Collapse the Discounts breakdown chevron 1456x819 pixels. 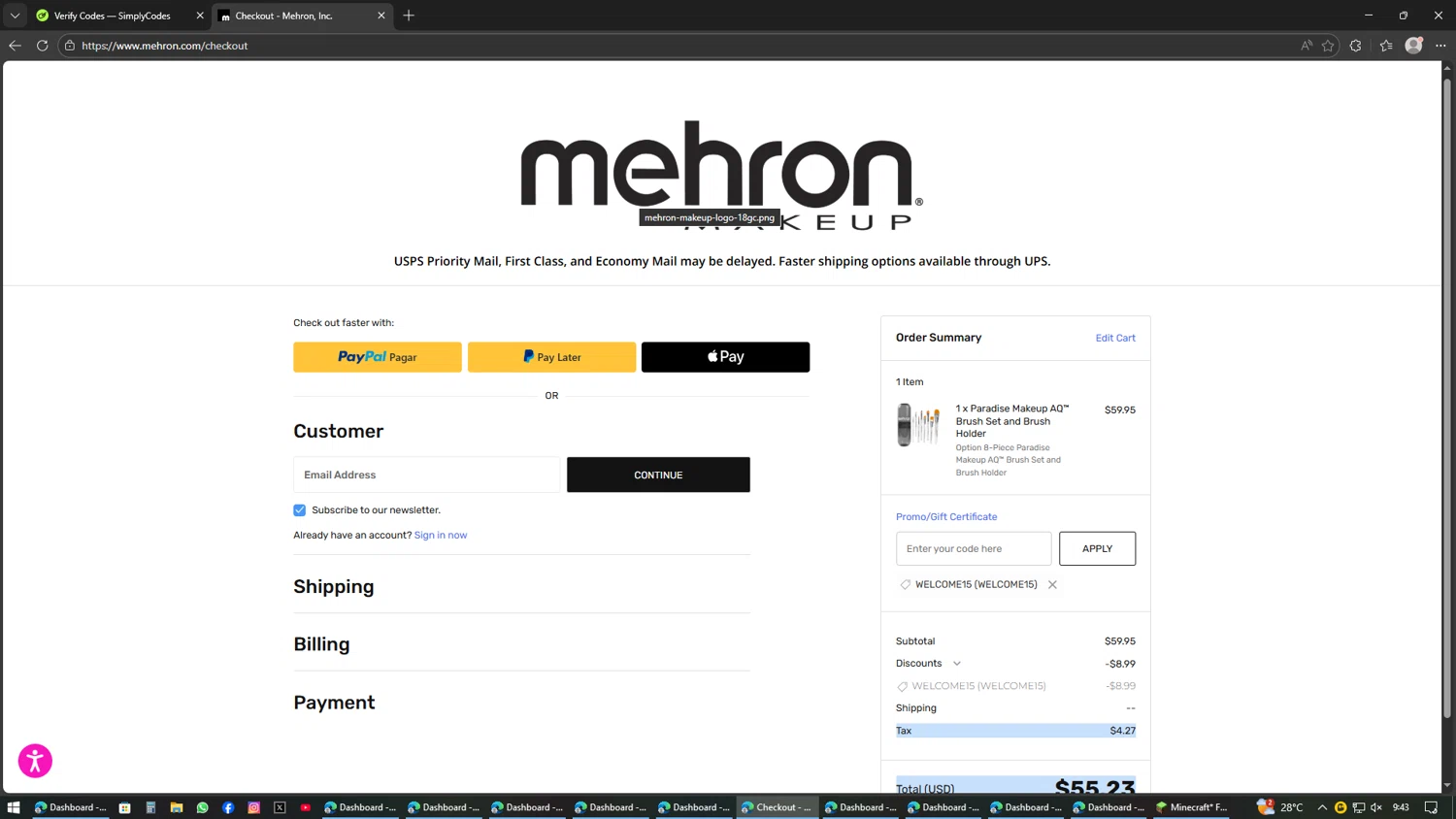click(x=957, y=664)
